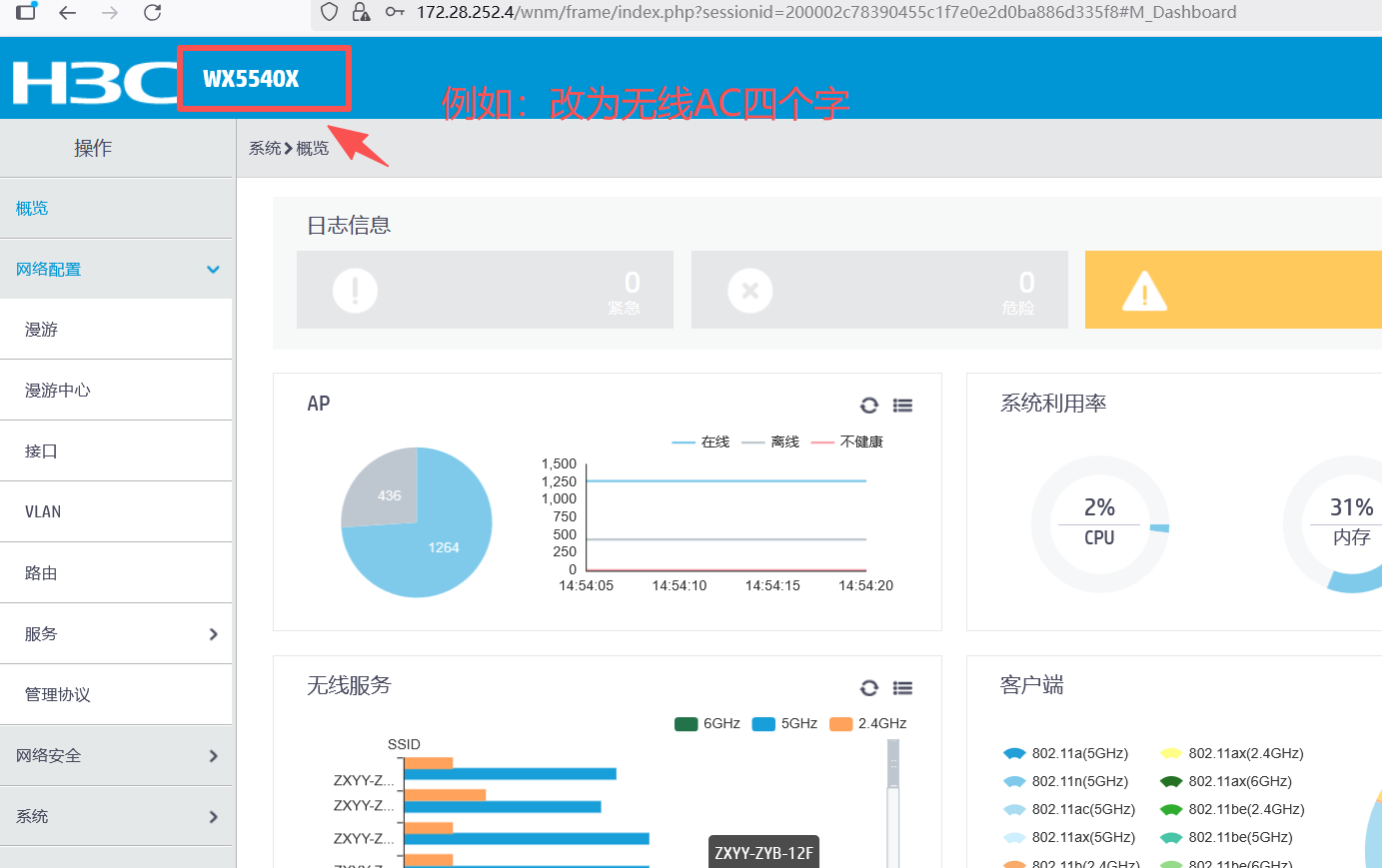Click the 436 slice of the AP pie
The image size is (1382, 868).
383,489
